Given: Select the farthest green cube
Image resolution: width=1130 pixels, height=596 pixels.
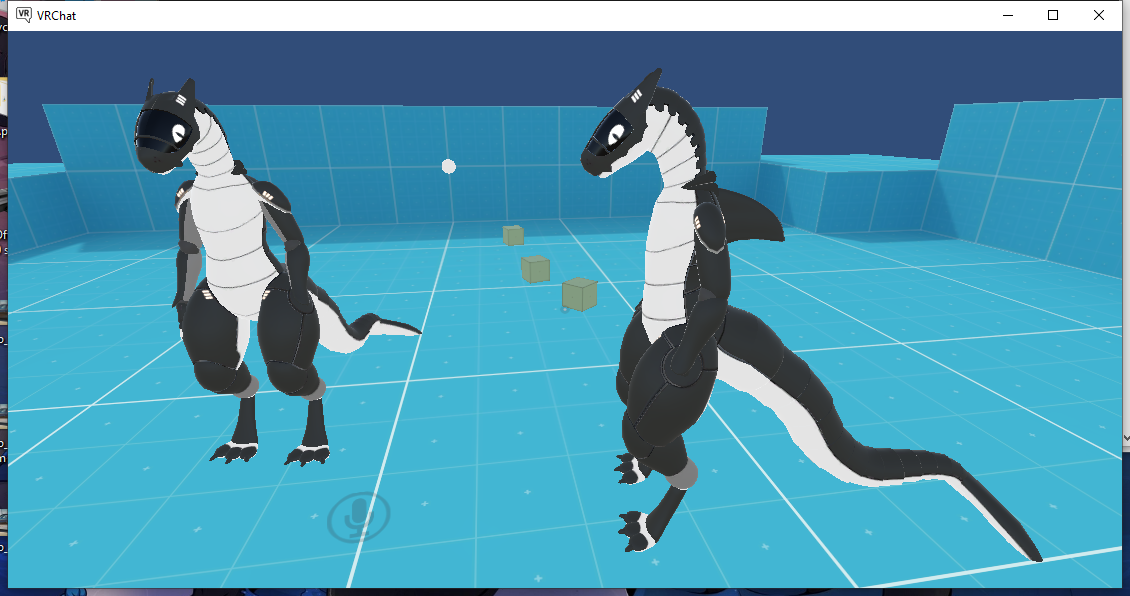Looking at the screenshot, I should tap(513, 235).
